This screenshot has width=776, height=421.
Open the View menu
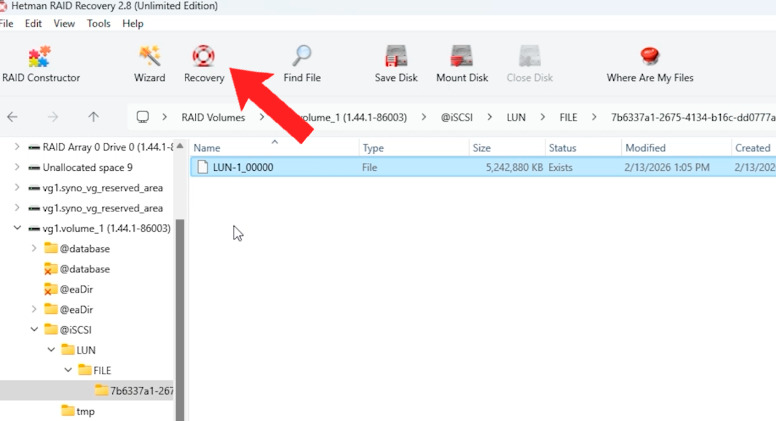(x=64, y=23)
